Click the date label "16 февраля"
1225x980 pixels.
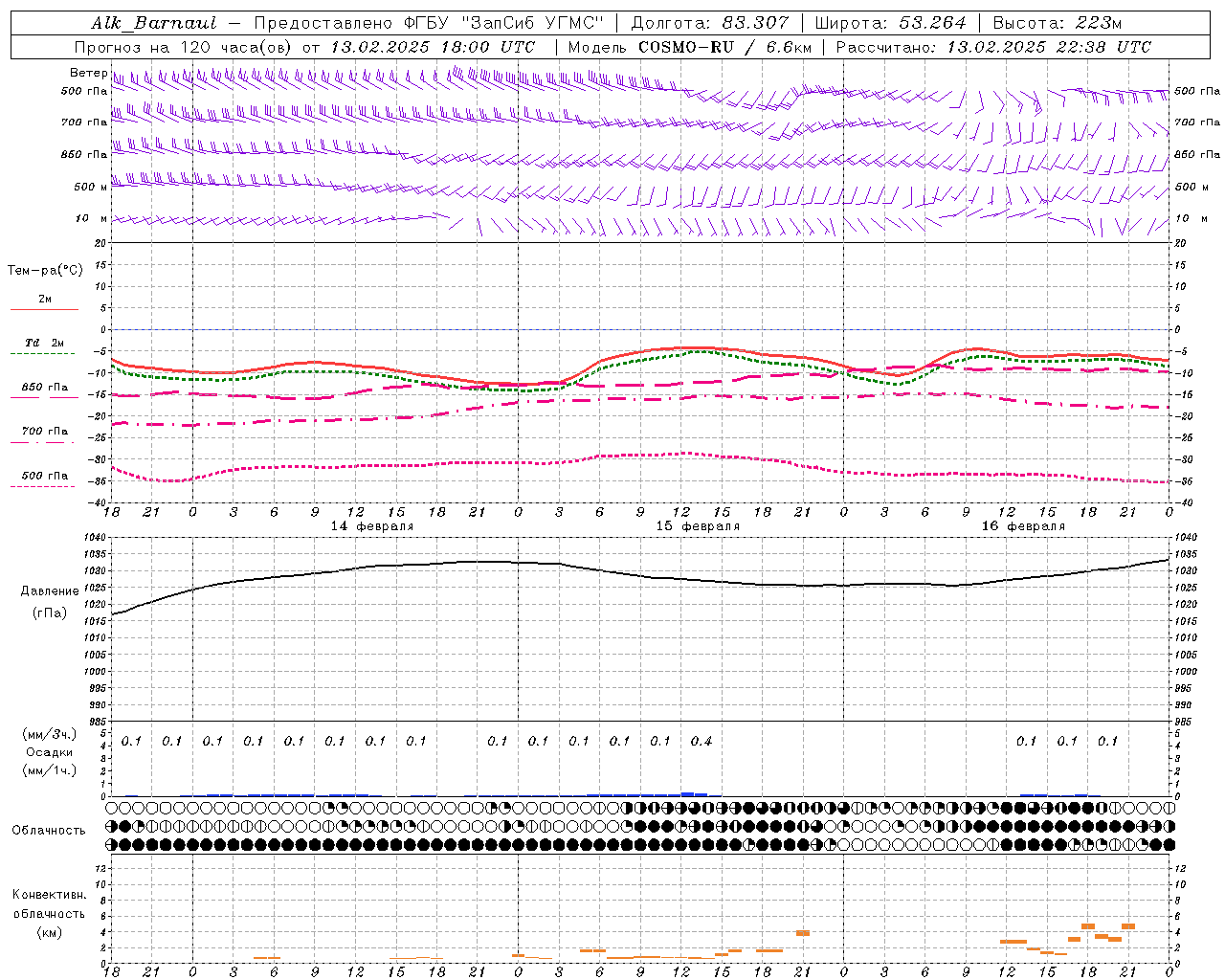(x=1023, y=526)
